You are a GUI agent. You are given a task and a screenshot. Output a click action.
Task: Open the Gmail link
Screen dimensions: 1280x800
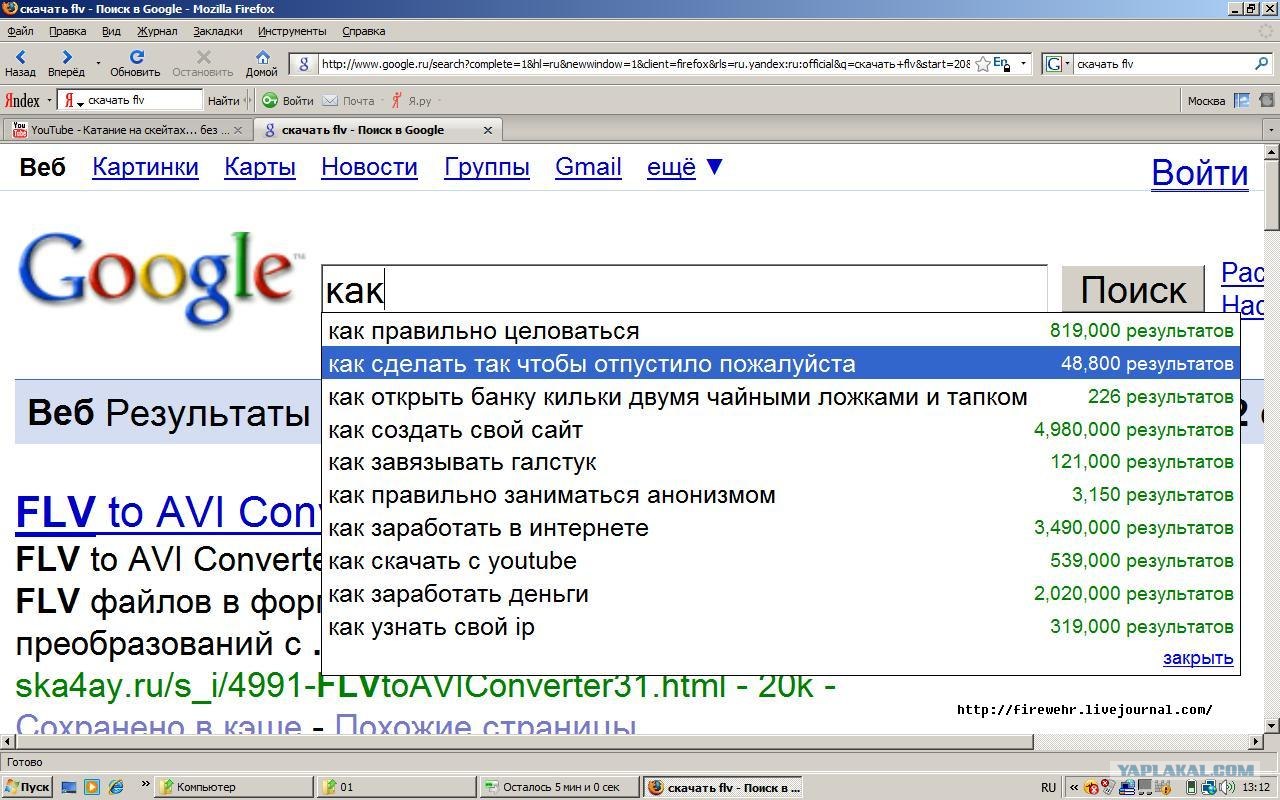(x=588, y=167)
